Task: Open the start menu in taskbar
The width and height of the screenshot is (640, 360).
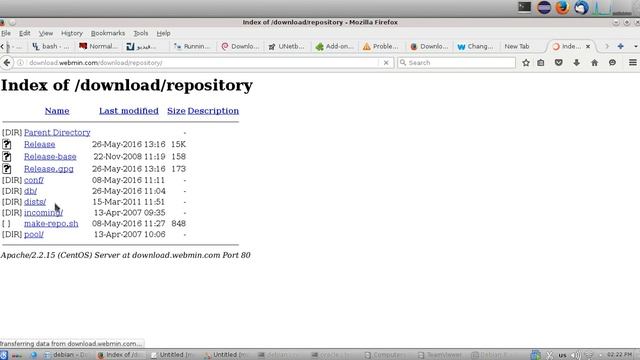Action: (x=4, y=355)
